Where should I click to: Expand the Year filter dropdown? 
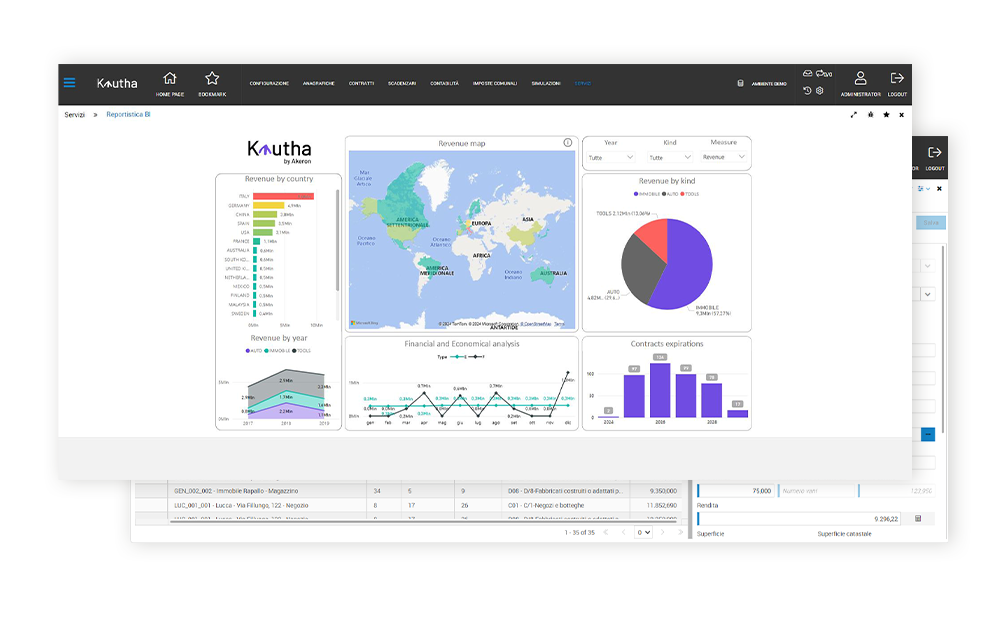click(611, 157)
